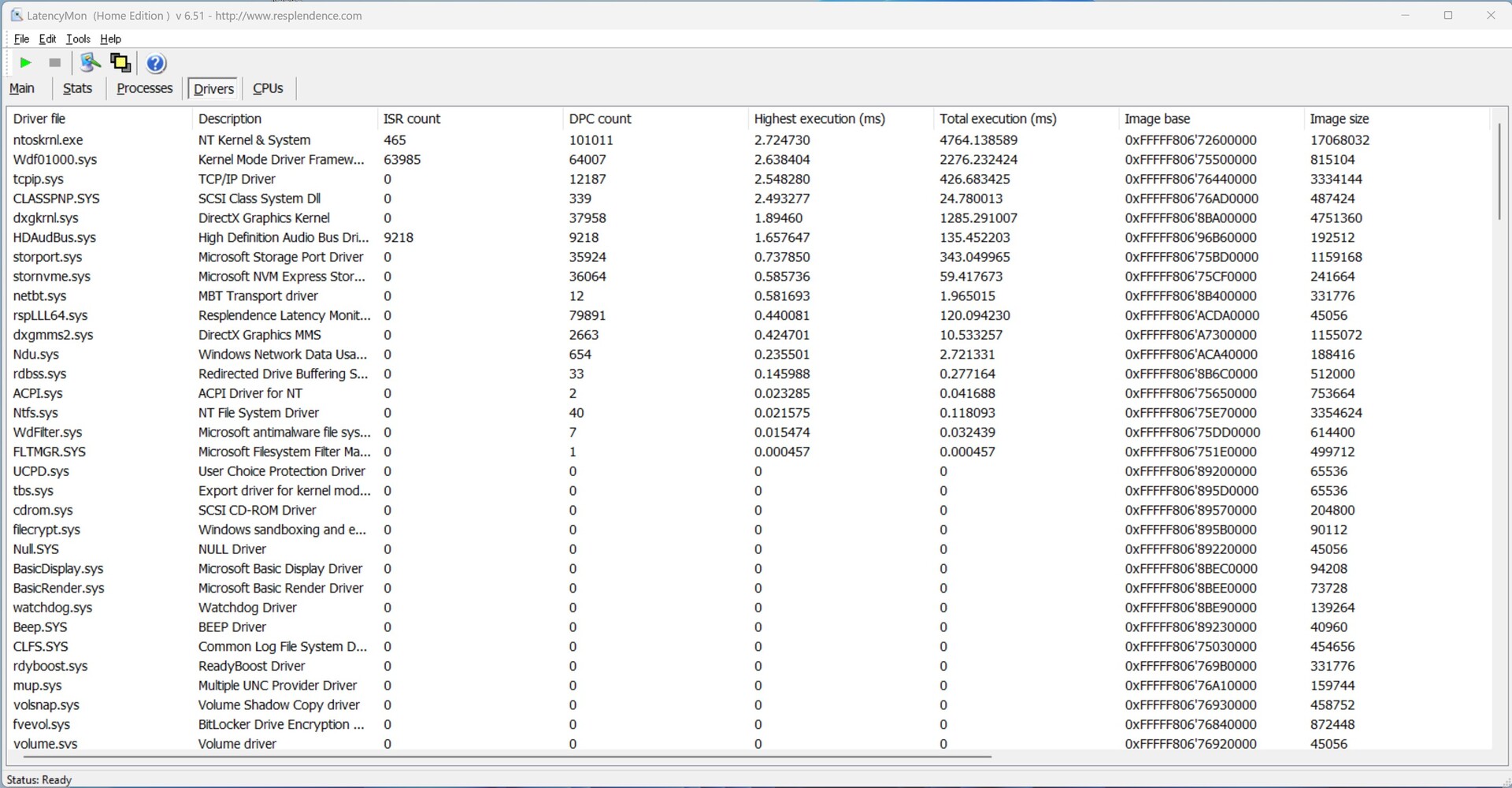Select the netbt.sys driver row
Image resolution: width=1512 pixels, height=788 pixels.
point(748,296)
